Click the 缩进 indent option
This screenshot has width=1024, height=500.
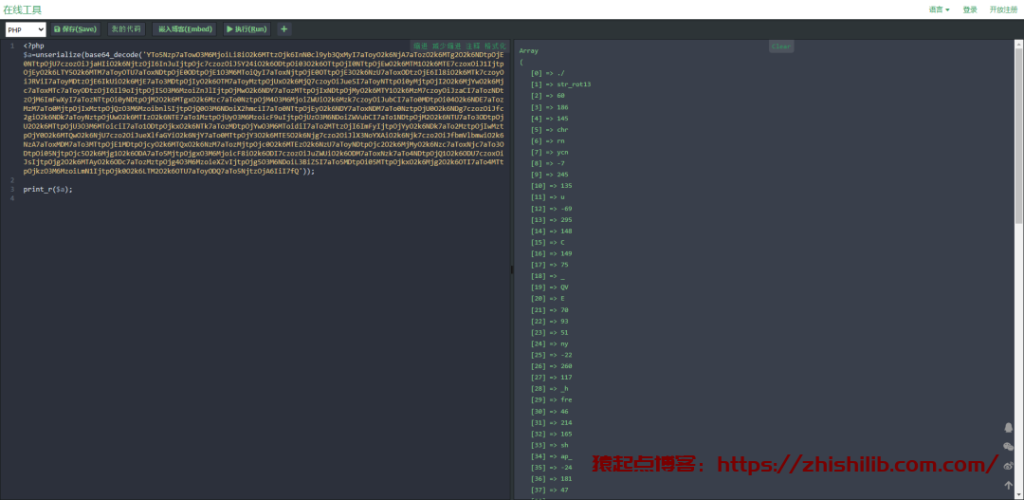pos(420,46)
